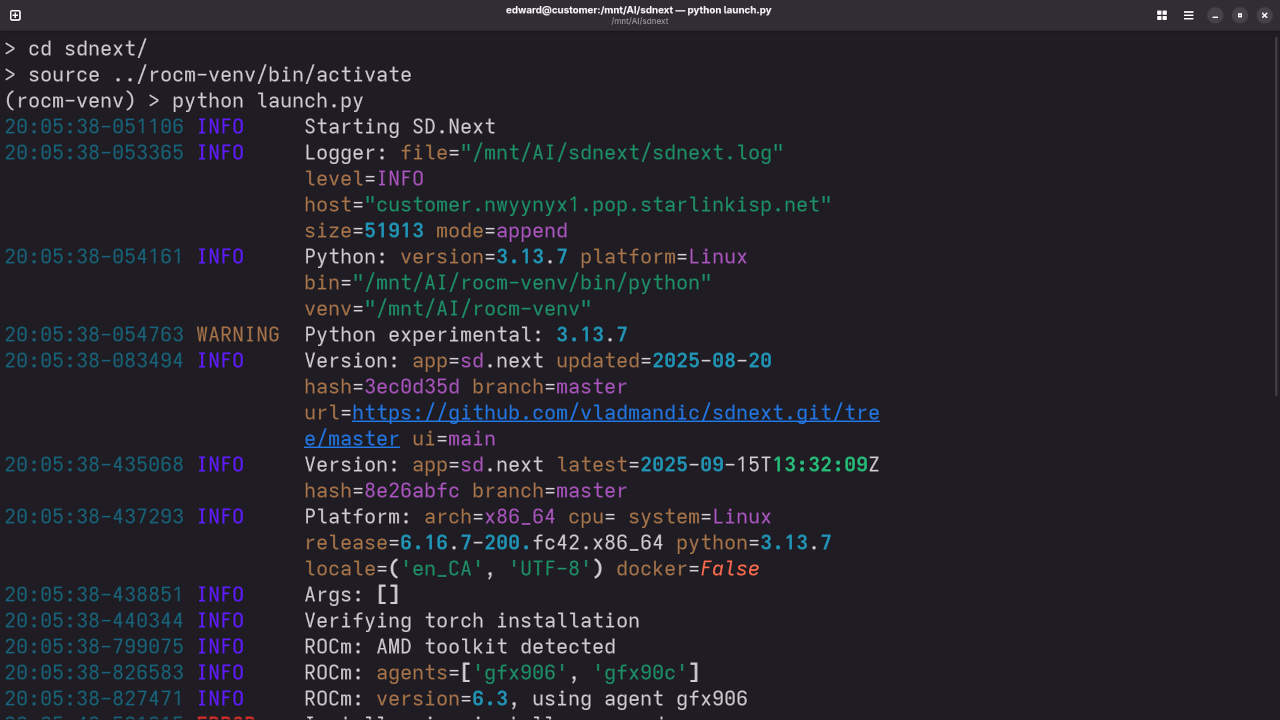Click "source ../rocm-venv/bin/activate" command
This screenshot has width=1280, height=720.
[x=208, y=75]
